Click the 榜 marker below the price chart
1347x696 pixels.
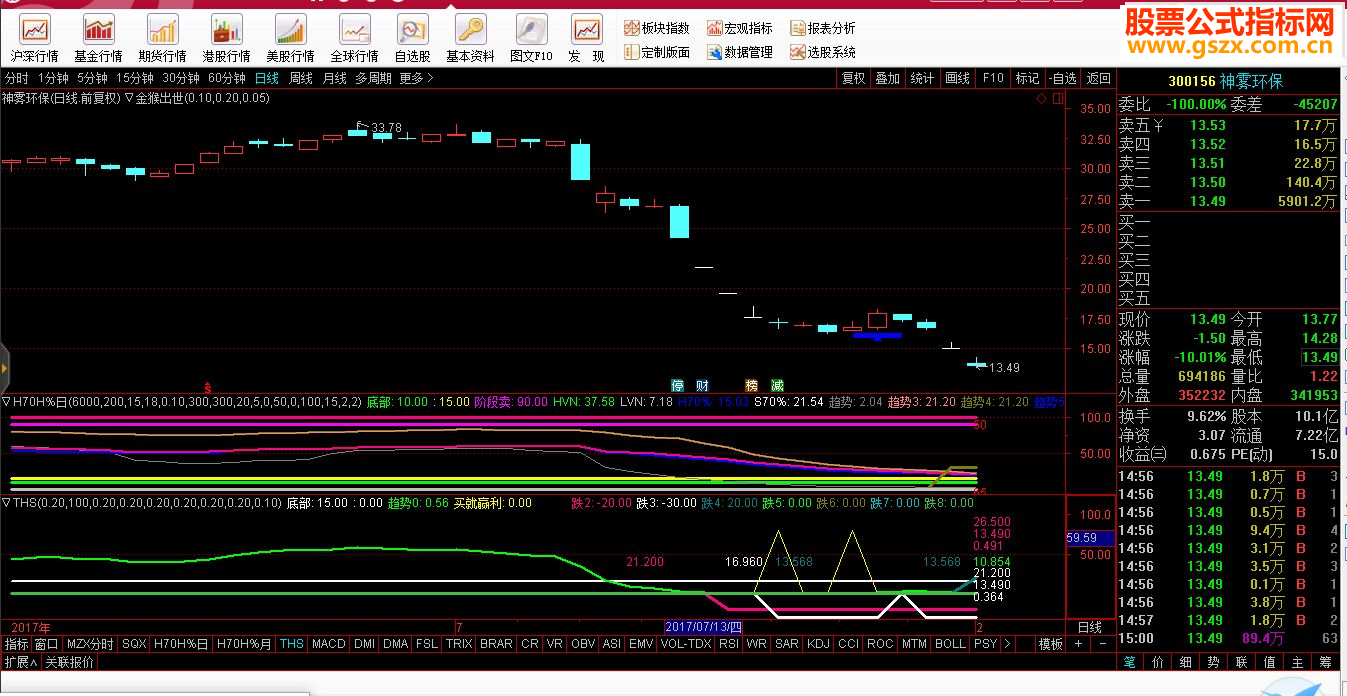tap(751, 385)
